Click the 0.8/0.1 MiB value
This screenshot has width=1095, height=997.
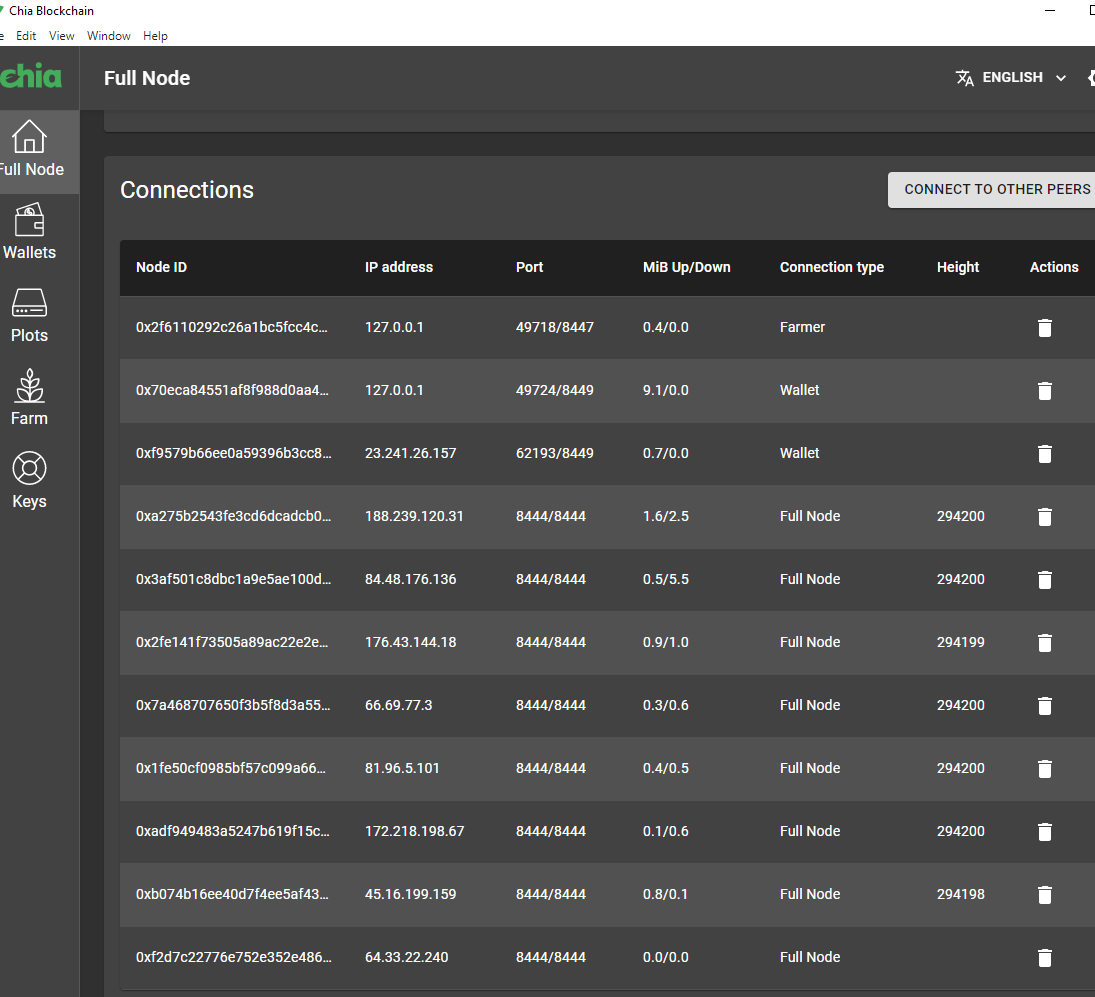click(x=665, y=894)
